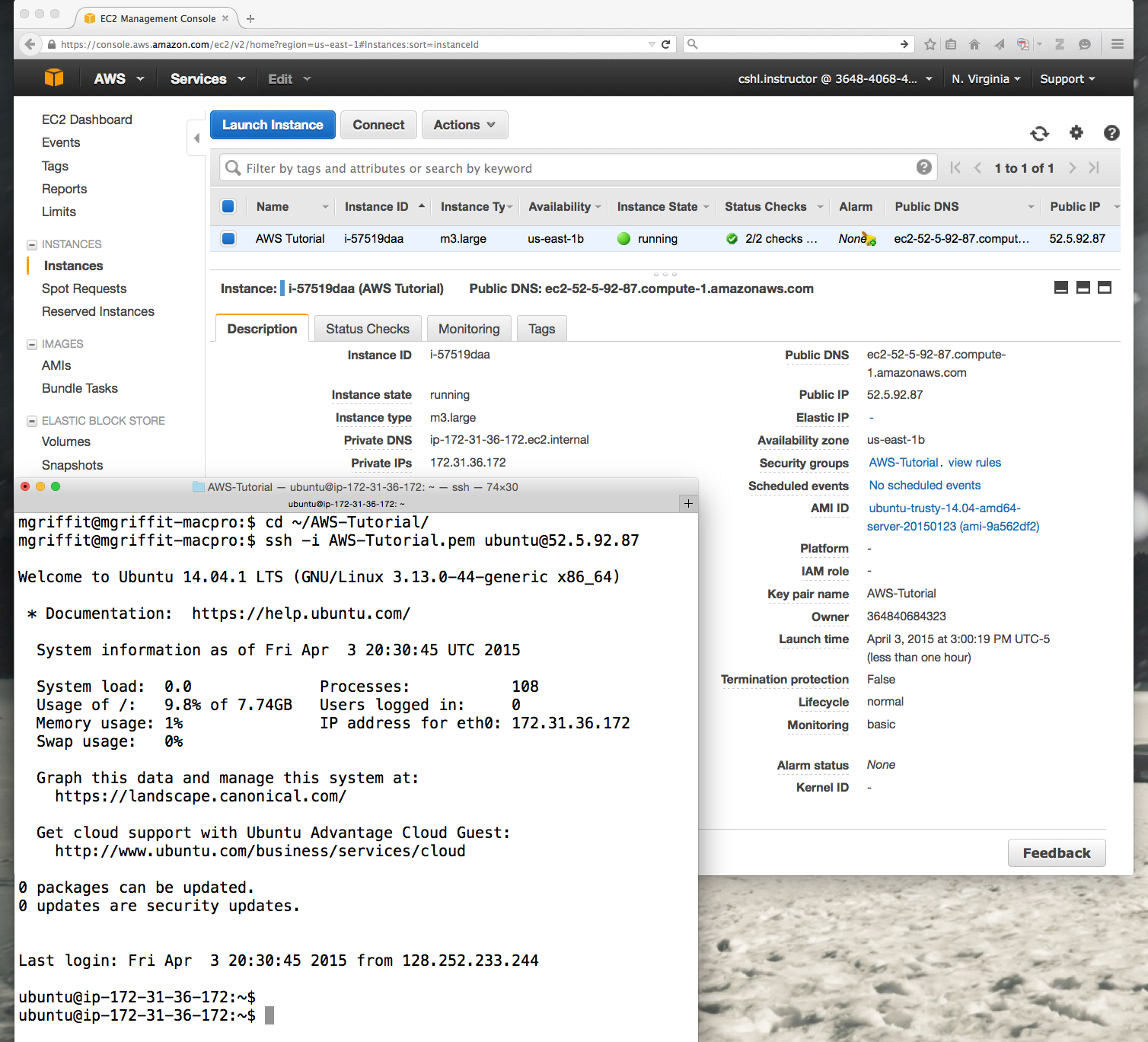Collapse the ELASTIC BLOCK STORE section
Screen dimensions: 1148x1042
[32, 421]
